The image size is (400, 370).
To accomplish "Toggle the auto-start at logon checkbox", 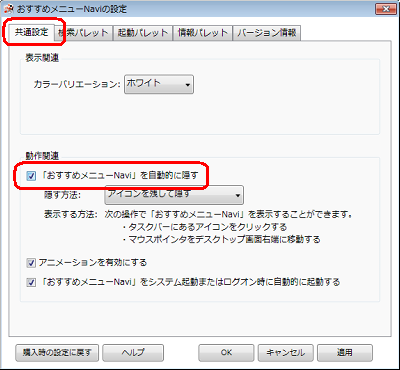I will 31,283.
